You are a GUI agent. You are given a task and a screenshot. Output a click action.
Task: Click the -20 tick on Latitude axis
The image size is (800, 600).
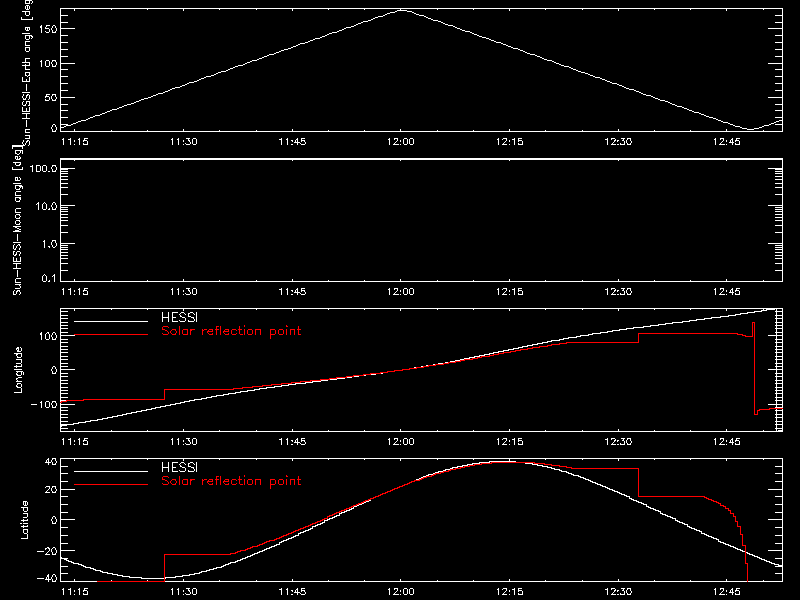tap(47, 551)
